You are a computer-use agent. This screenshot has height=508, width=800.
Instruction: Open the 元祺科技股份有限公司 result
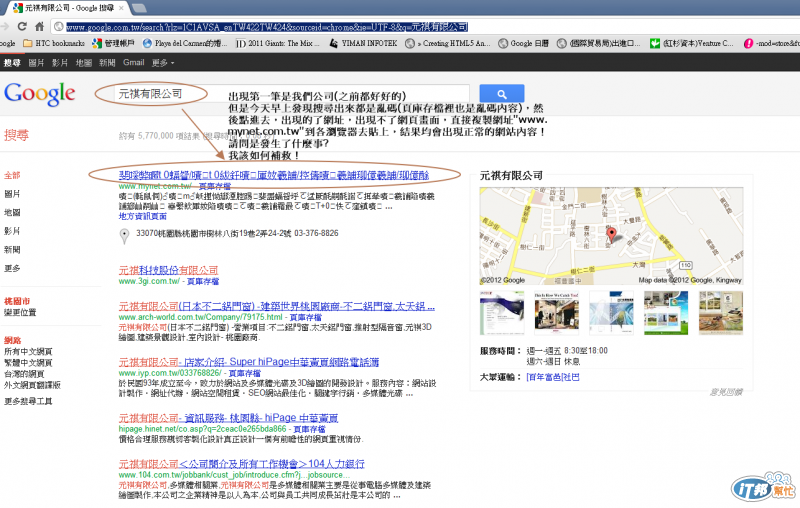click(168, 270)
